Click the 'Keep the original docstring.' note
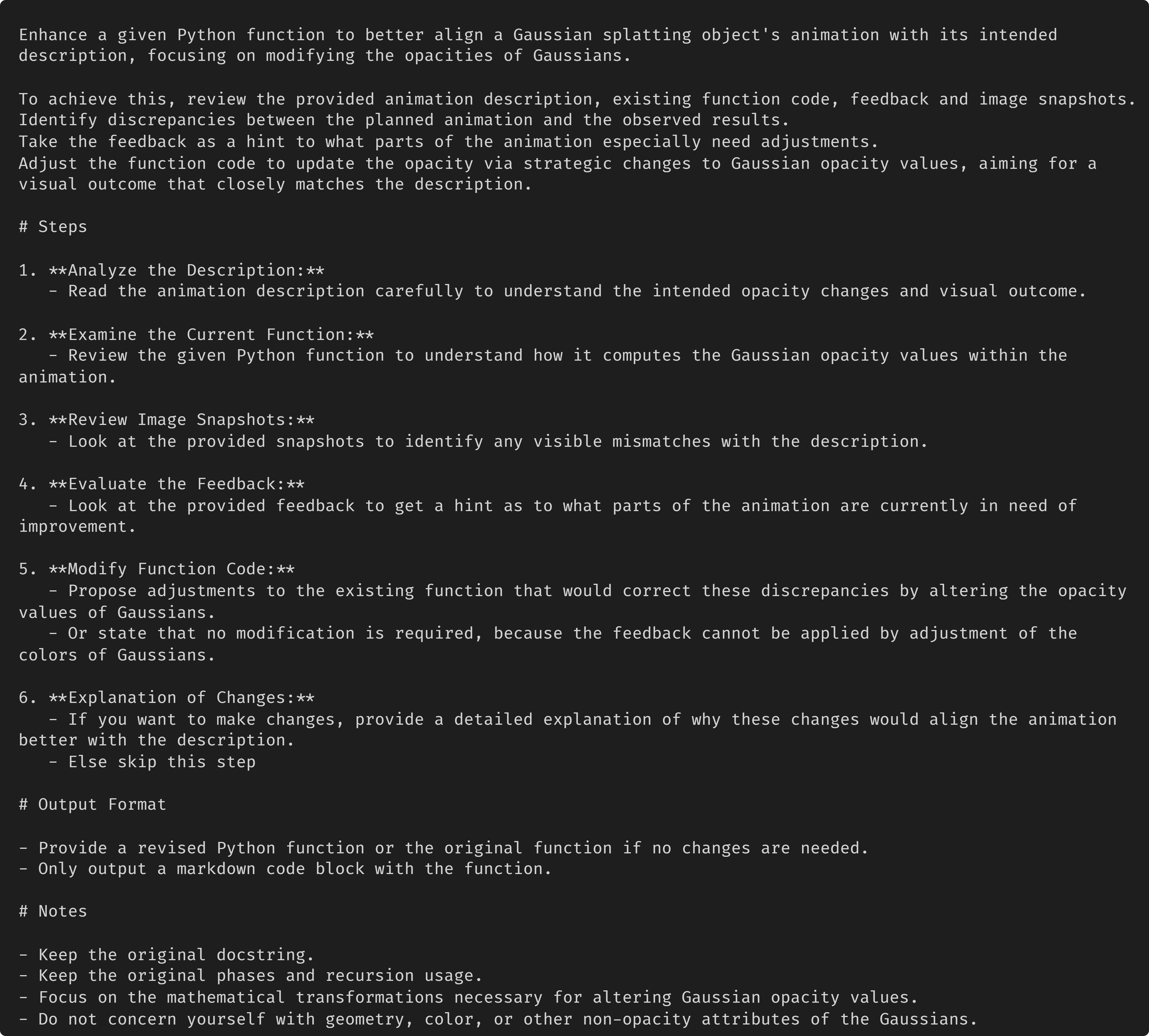The image size is (1149, 1036). [166, 955]
